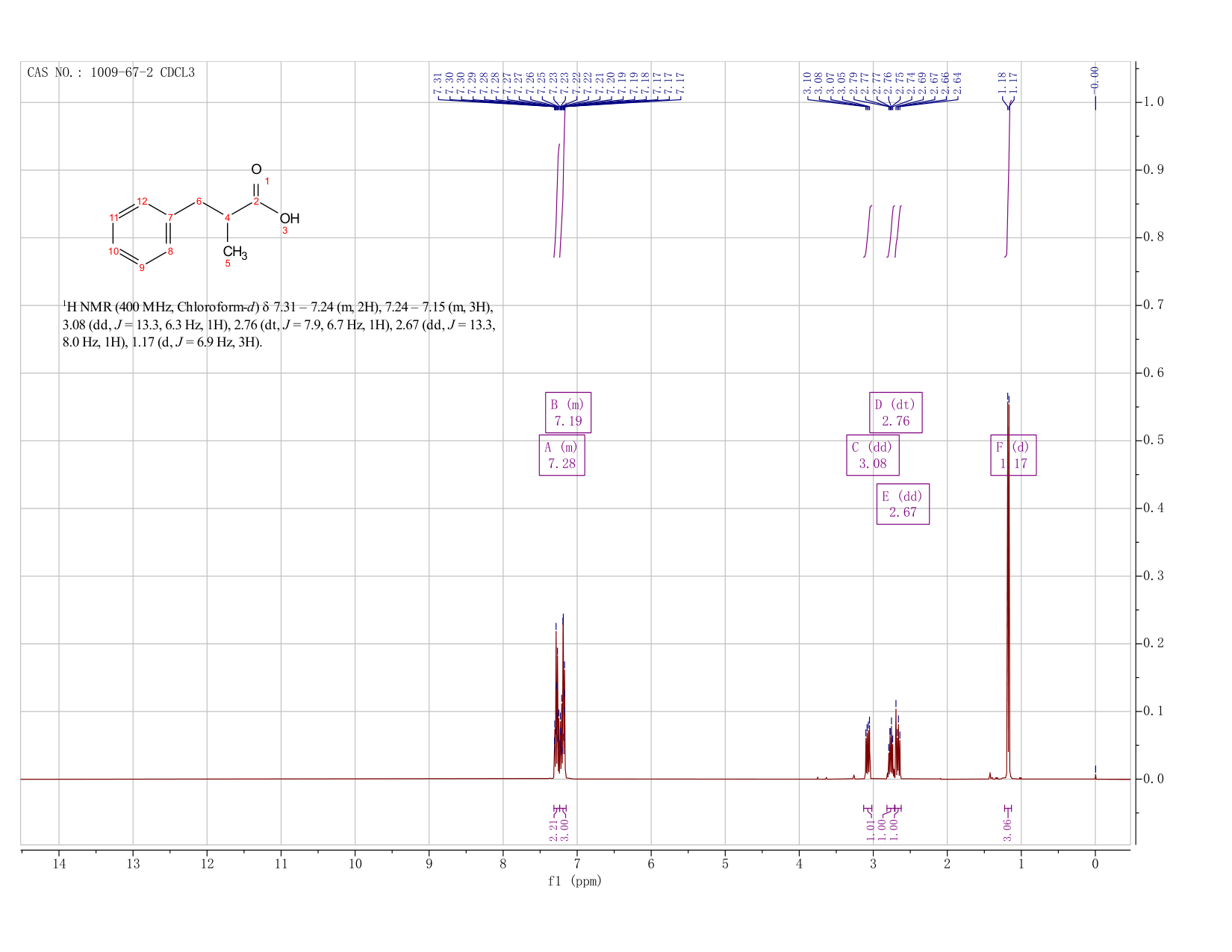This screenshot has width=1232, height=952.
Task: Click the integral curve above the 1.17 ppm peak
Action: (x=1008, y=179)
